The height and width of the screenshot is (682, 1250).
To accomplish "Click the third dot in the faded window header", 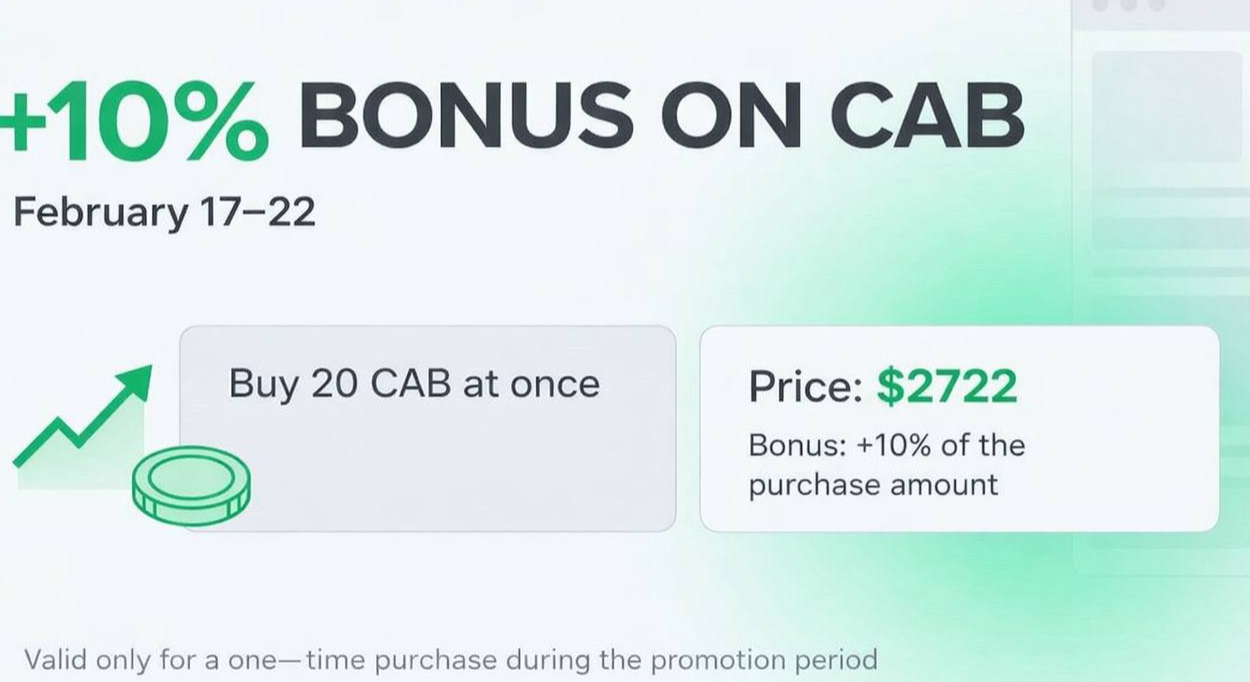I will point(1156,5).
